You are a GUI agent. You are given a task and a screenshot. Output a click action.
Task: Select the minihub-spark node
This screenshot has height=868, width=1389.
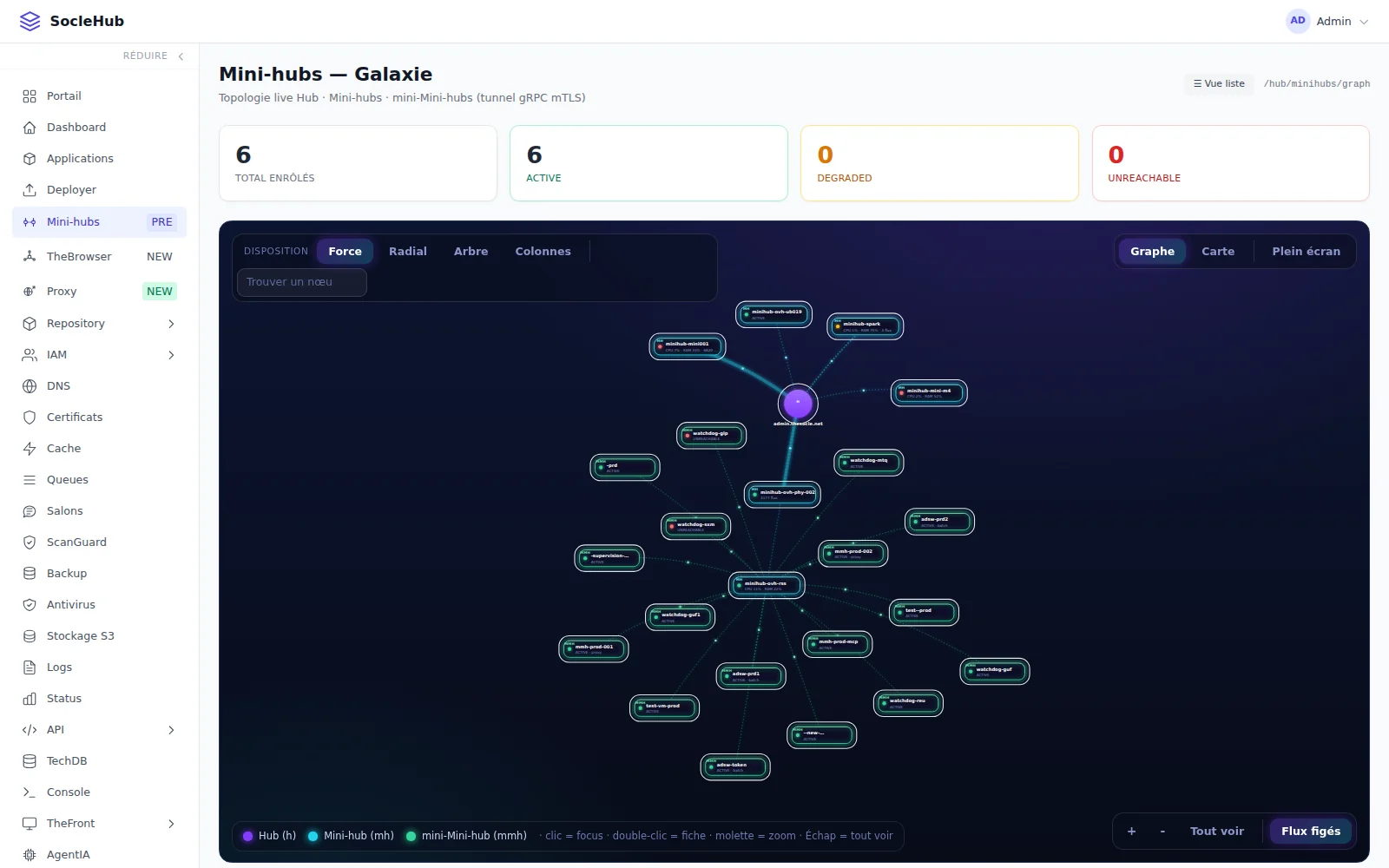tap(866, 326)
